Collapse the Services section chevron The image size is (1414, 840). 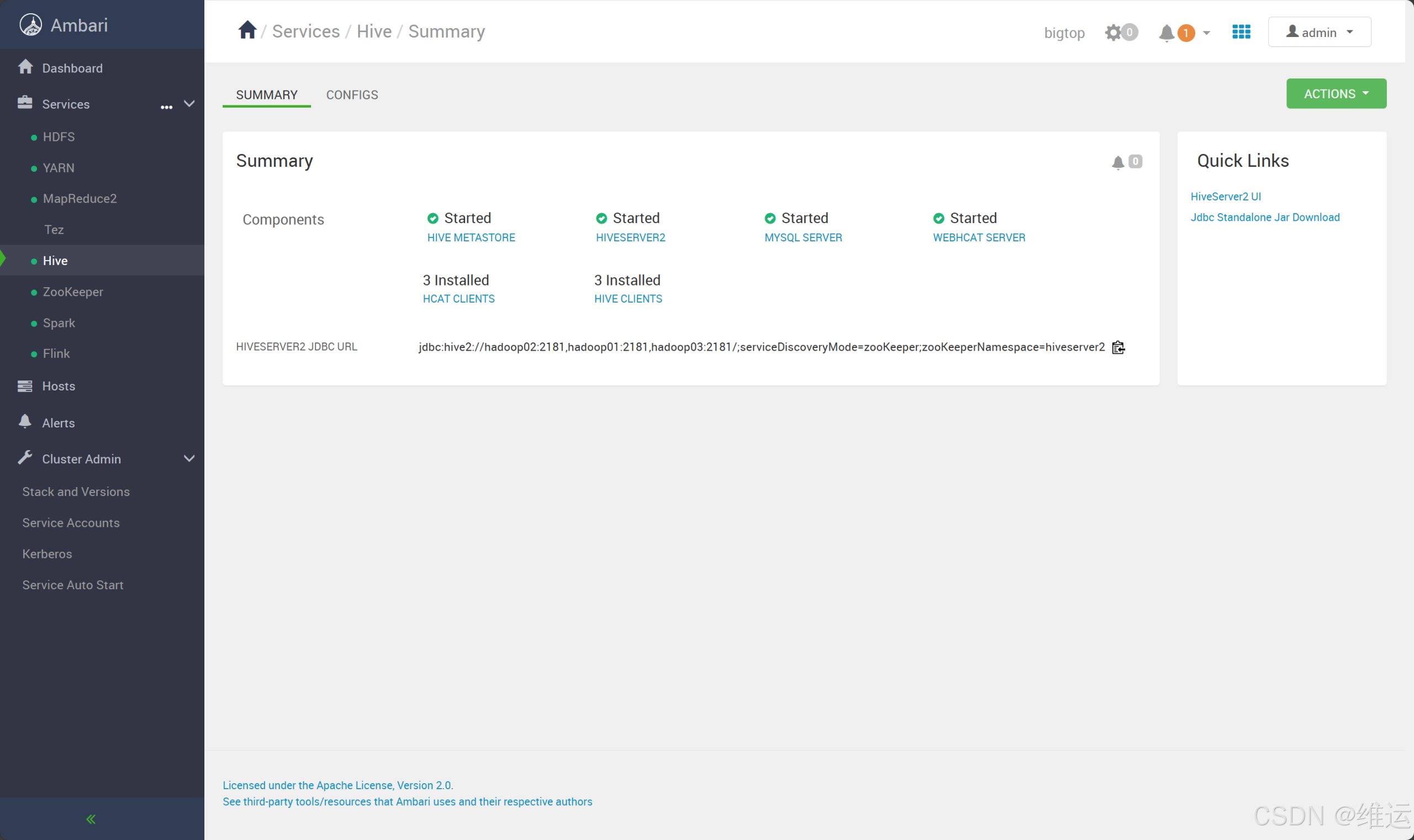(189, 104)
